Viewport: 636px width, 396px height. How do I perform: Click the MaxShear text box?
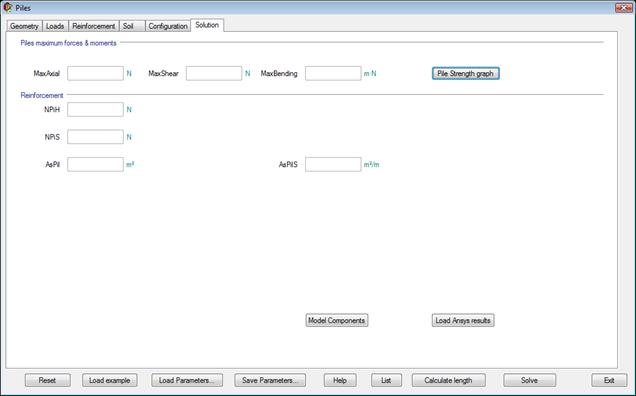coord(214,73)
